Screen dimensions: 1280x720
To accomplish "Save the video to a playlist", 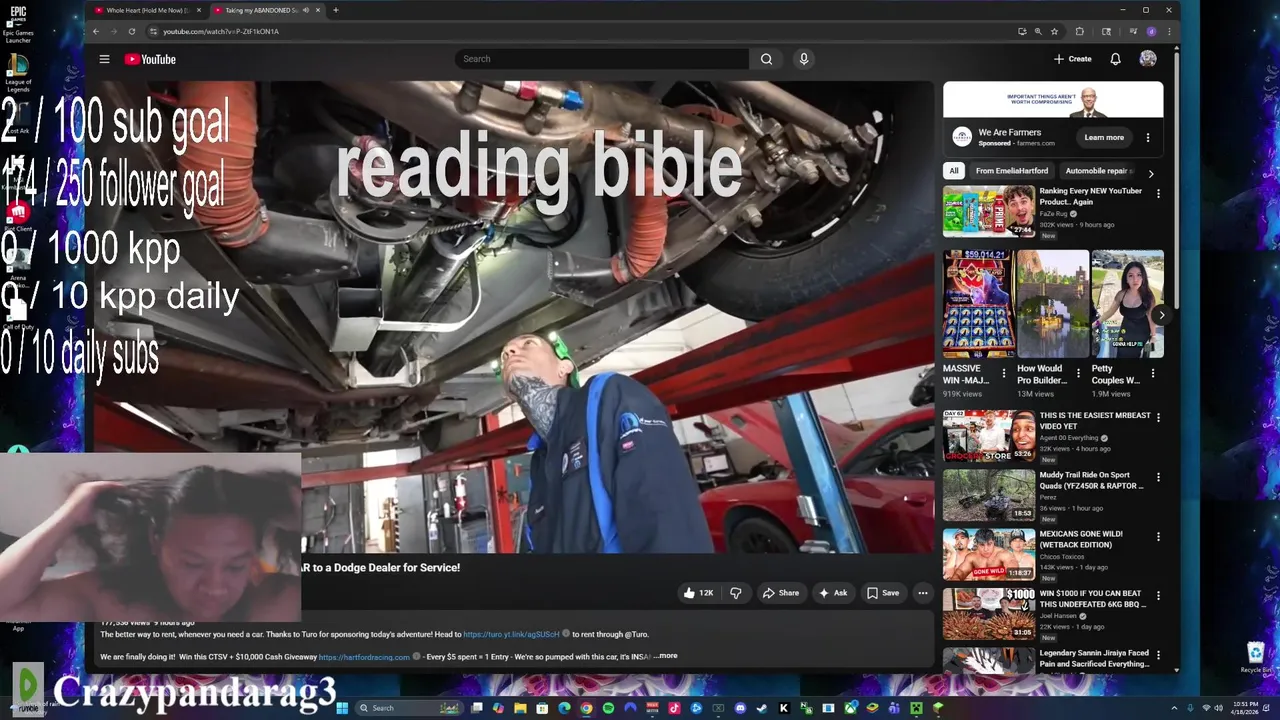I will [883, 593].
